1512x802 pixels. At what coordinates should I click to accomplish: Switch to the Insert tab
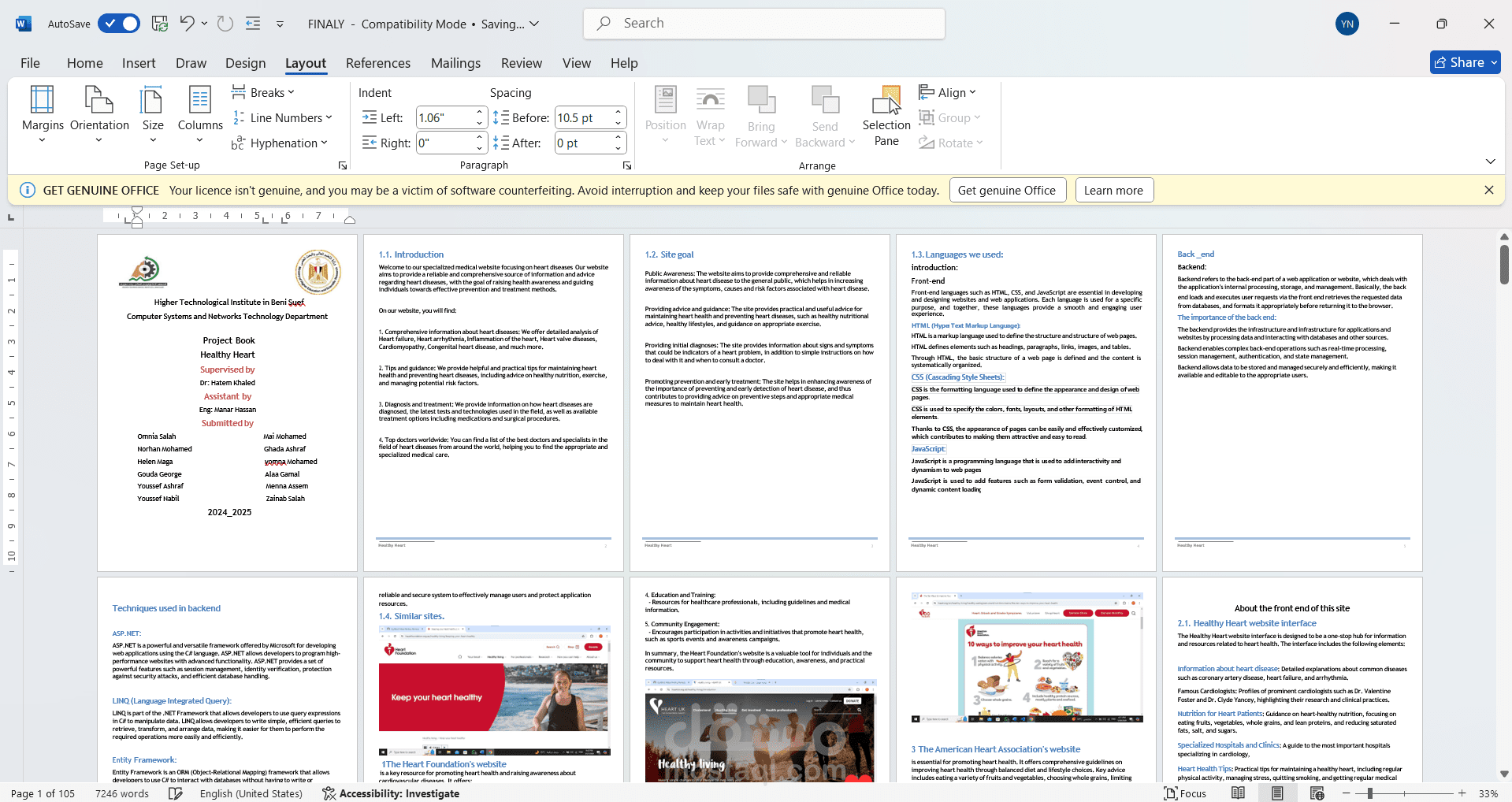tap(139, 63)
